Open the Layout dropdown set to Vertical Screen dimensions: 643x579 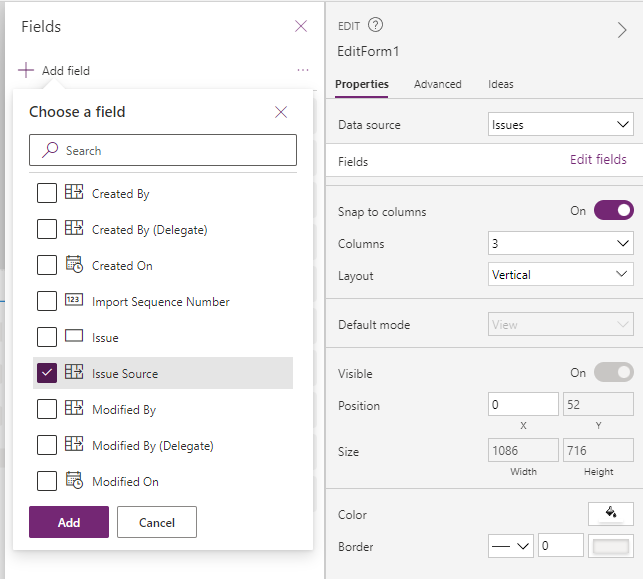[x=561, y=274]
